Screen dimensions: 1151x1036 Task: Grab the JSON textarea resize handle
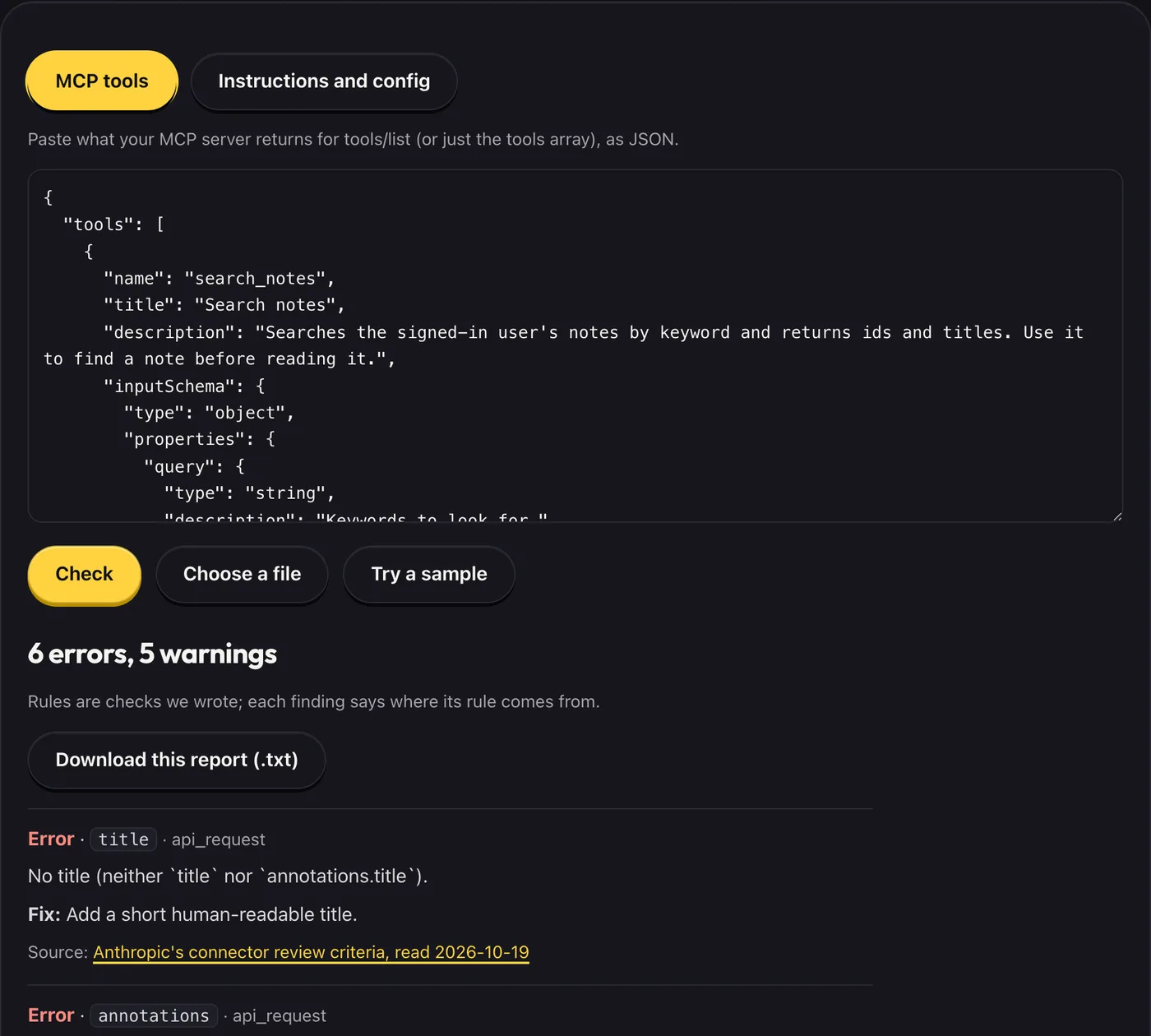point(1116,516)
